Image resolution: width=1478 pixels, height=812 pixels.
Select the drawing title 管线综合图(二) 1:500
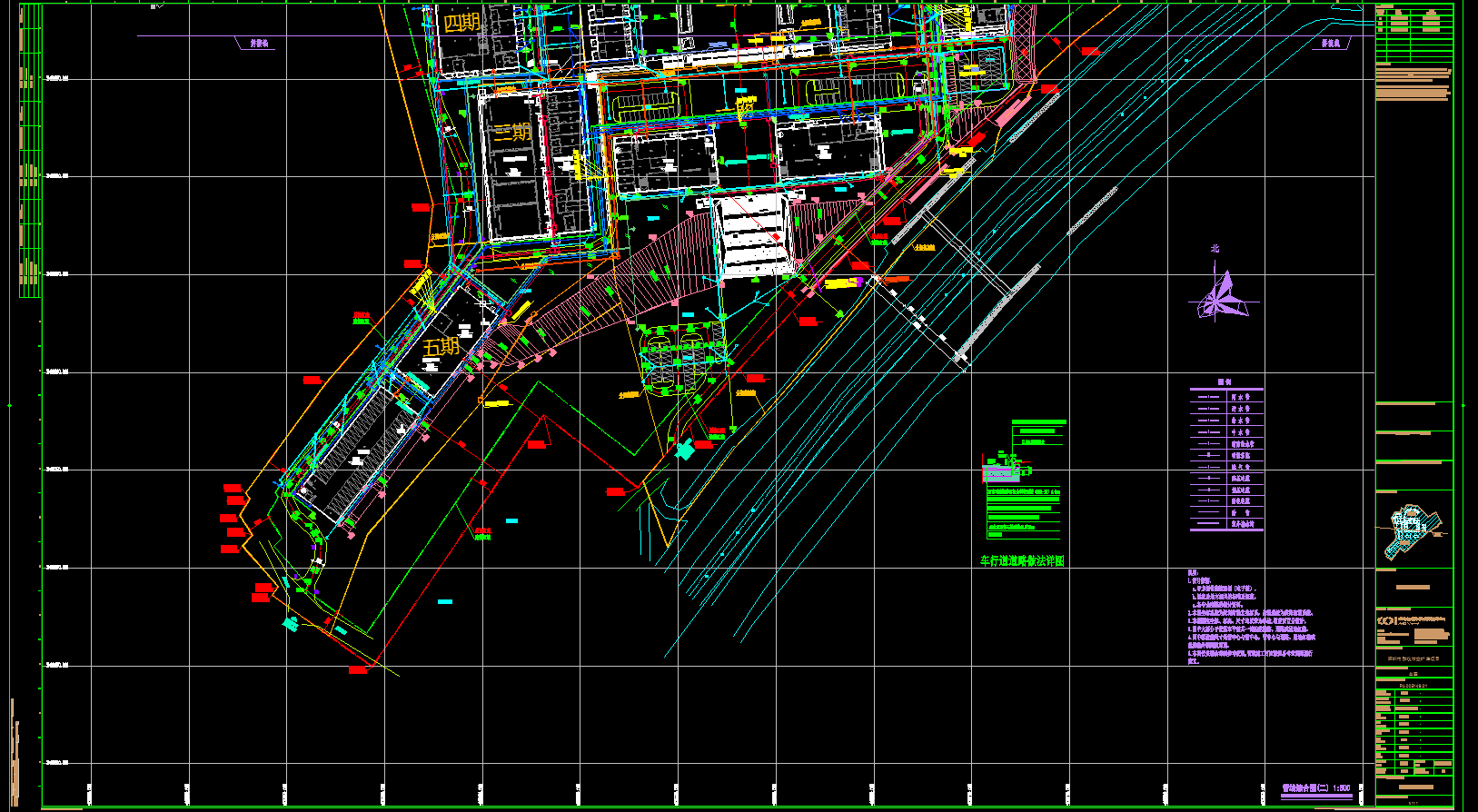(1315, 788)
